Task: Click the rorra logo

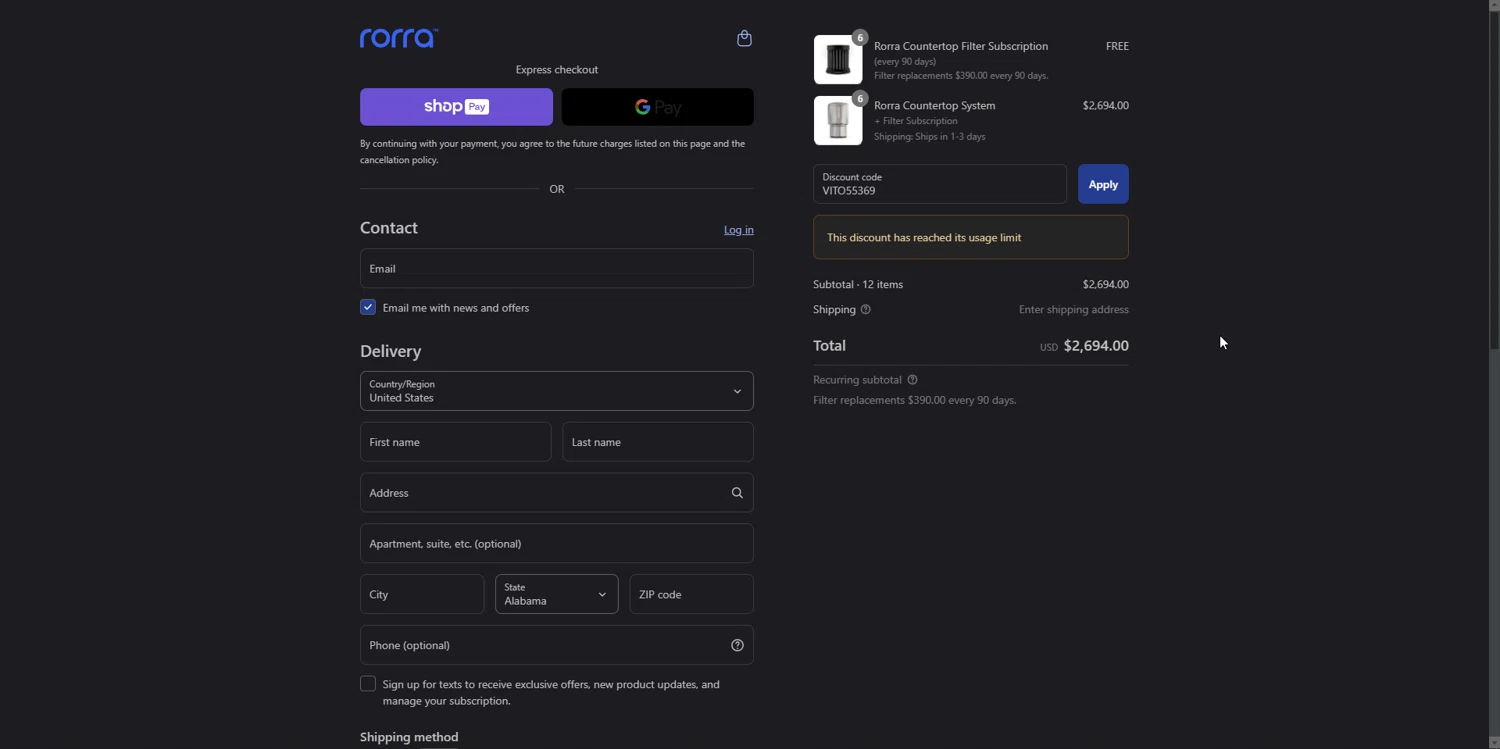Action: 399,38
